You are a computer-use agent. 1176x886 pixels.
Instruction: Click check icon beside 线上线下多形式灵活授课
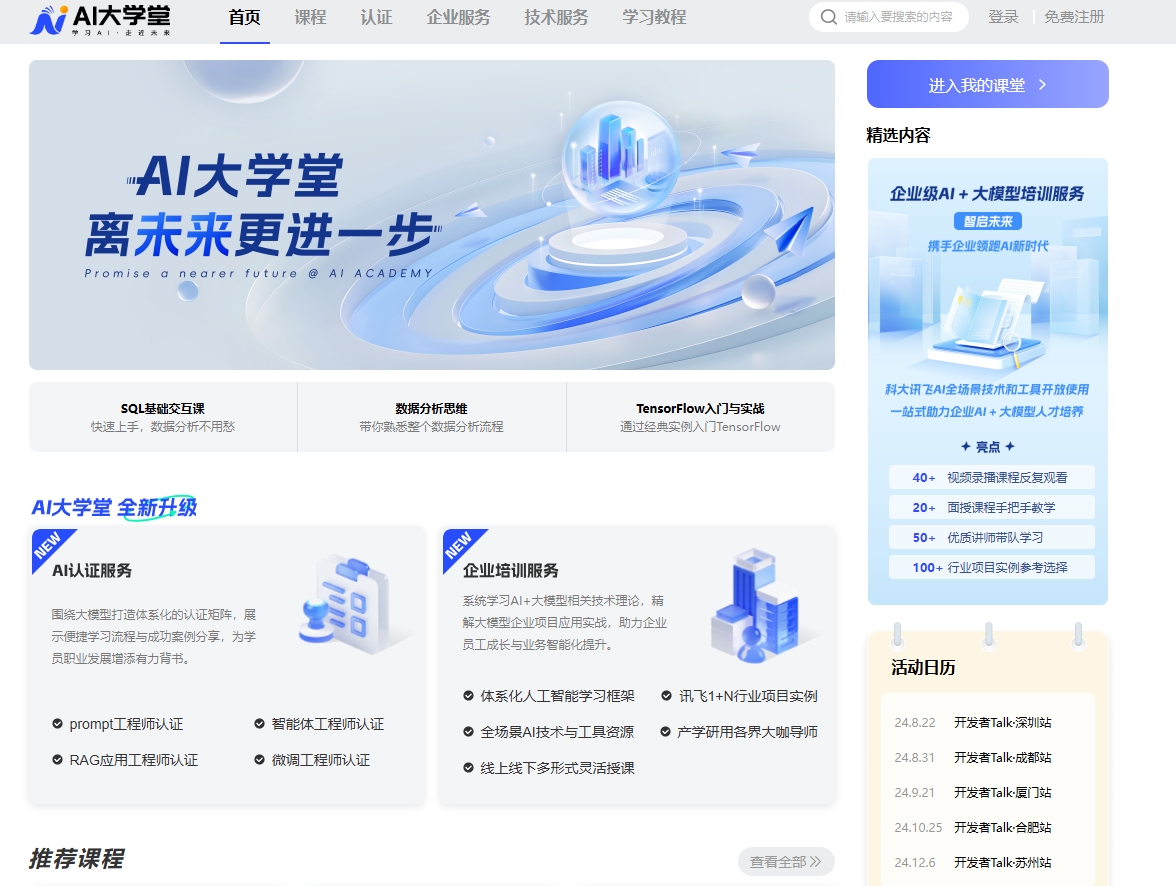(468, 768)
